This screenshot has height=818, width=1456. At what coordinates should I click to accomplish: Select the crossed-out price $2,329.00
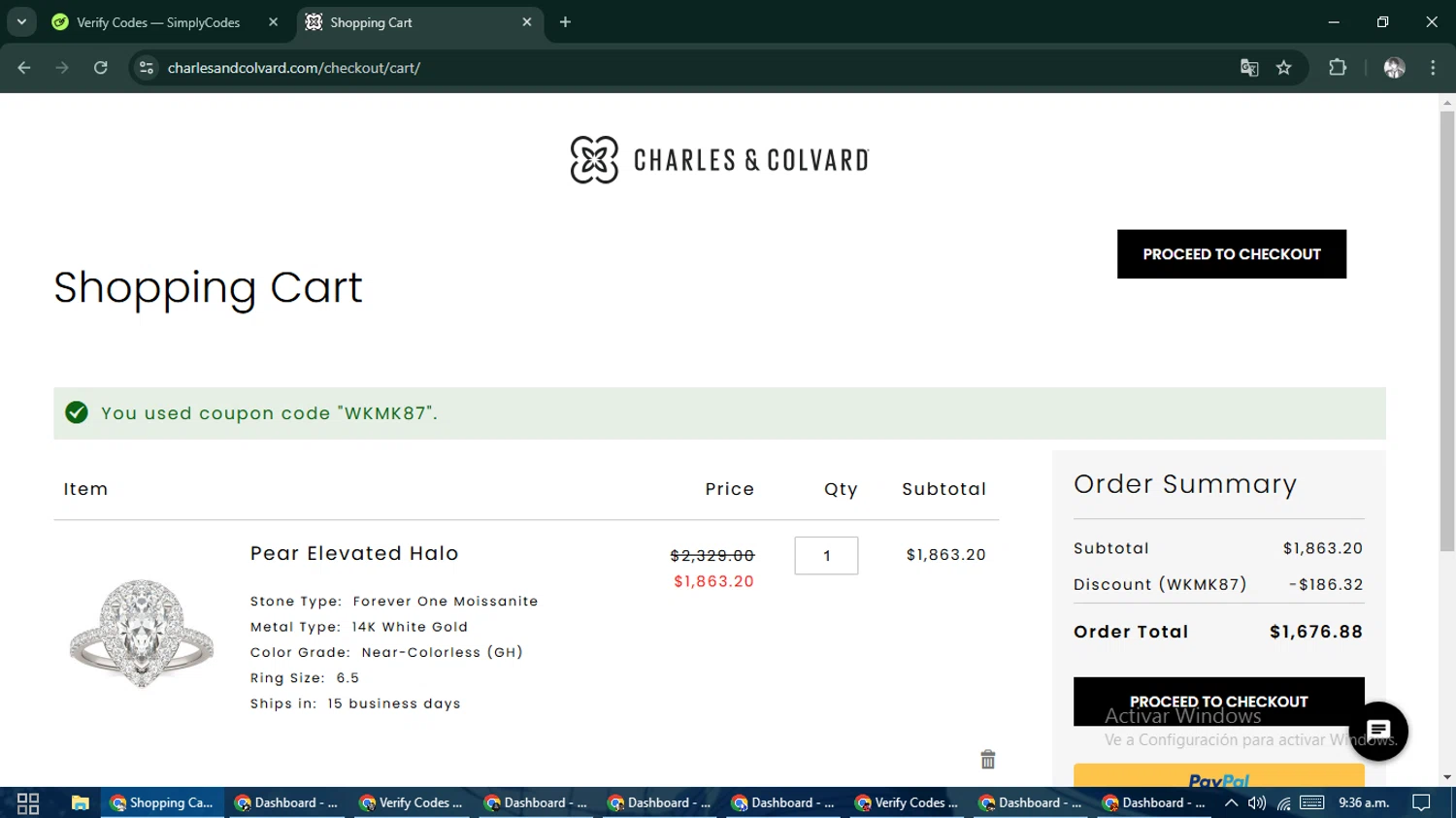712,555
